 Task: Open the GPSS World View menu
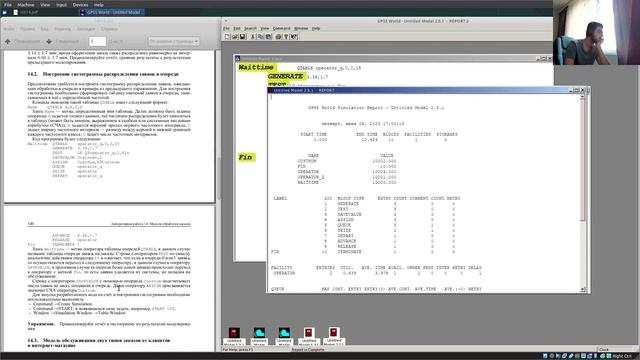[264, 28]
